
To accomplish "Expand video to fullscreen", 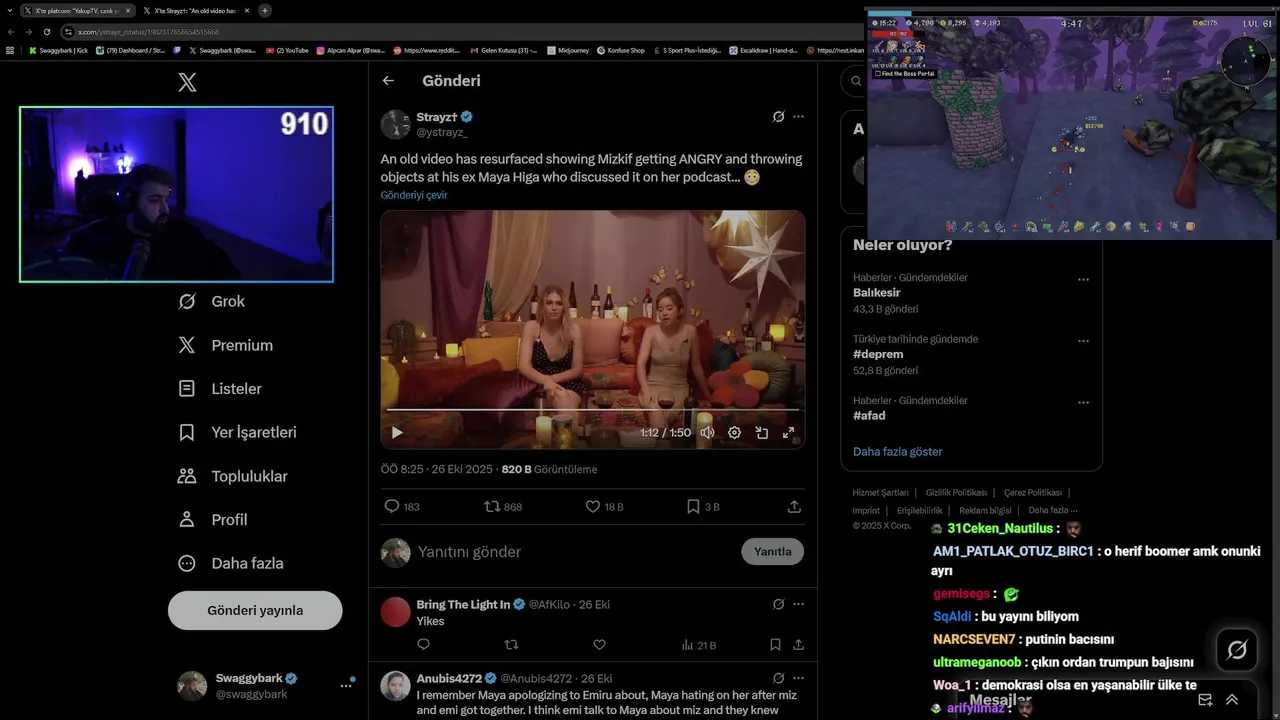I will pyautogui.click(x=788, y=433).
